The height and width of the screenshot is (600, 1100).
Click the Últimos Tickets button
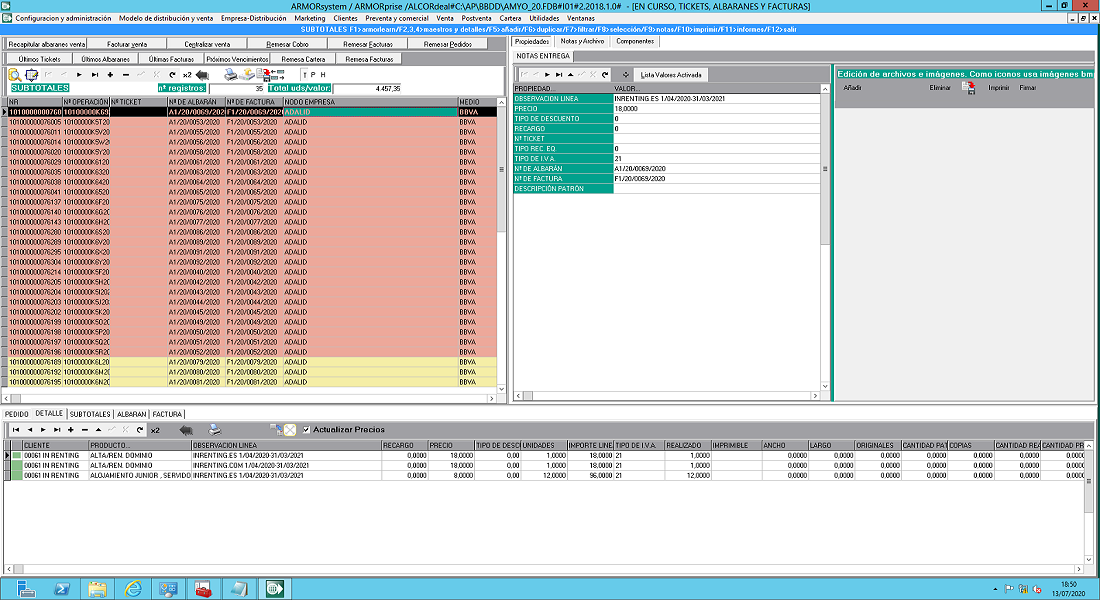(x=40, y=59)
